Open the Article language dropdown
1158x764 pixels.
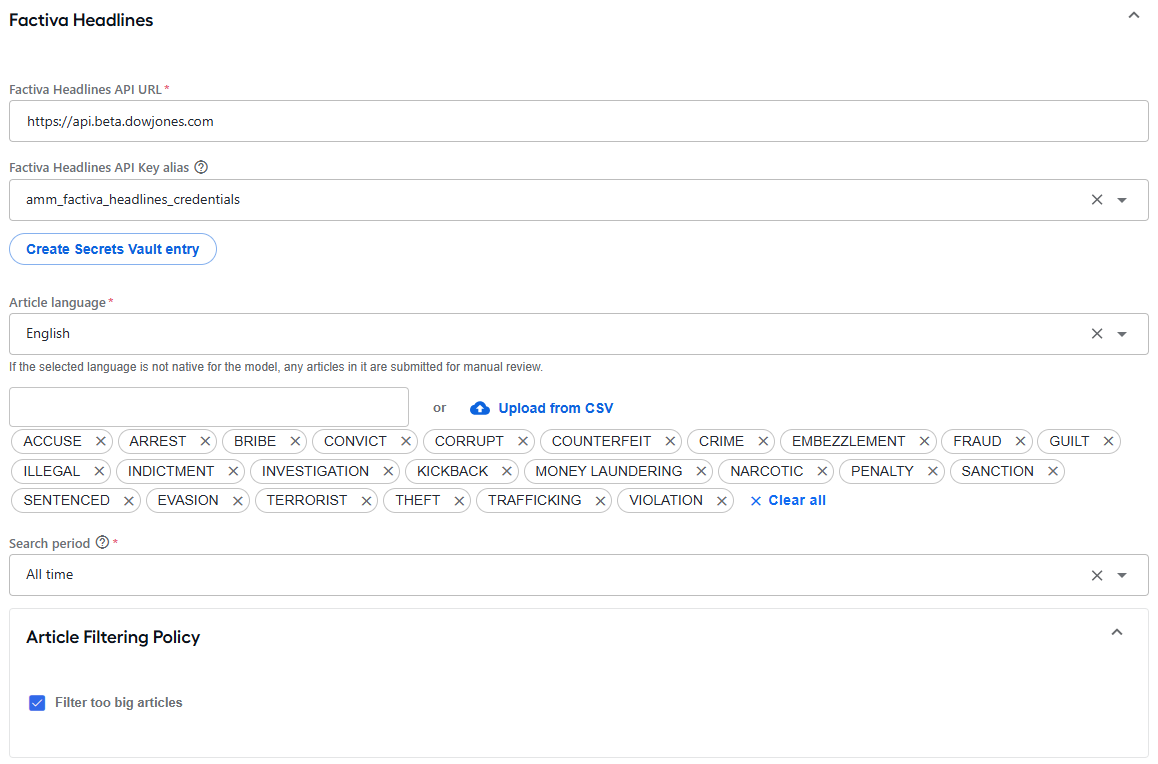pyautogui.click(x=1122, y=334)
